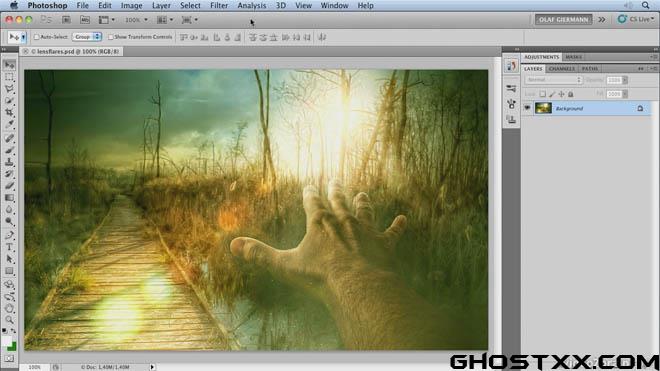Click the OLAF GIERMANN workspace button
This screenshot has width=660, height=371.
point(563,19)
